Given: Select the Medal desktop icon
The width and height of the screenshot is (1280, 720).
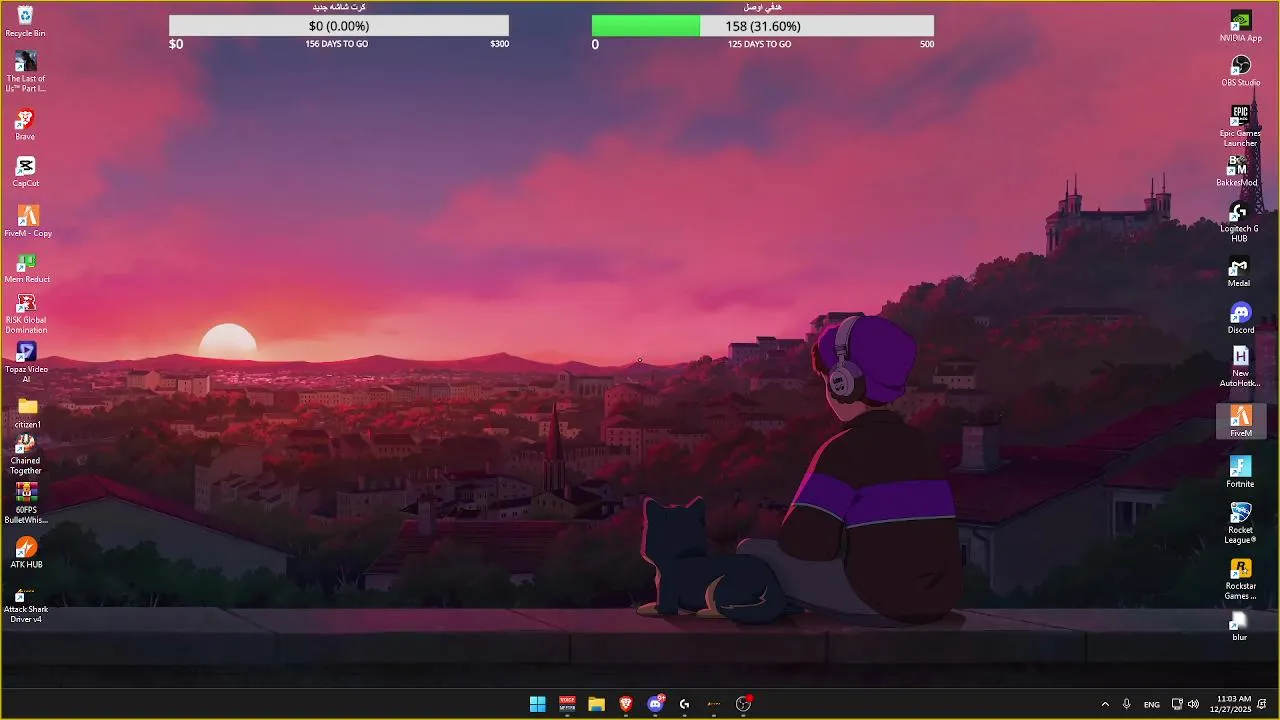Looking at the screenshot, I should (1239, 272).
